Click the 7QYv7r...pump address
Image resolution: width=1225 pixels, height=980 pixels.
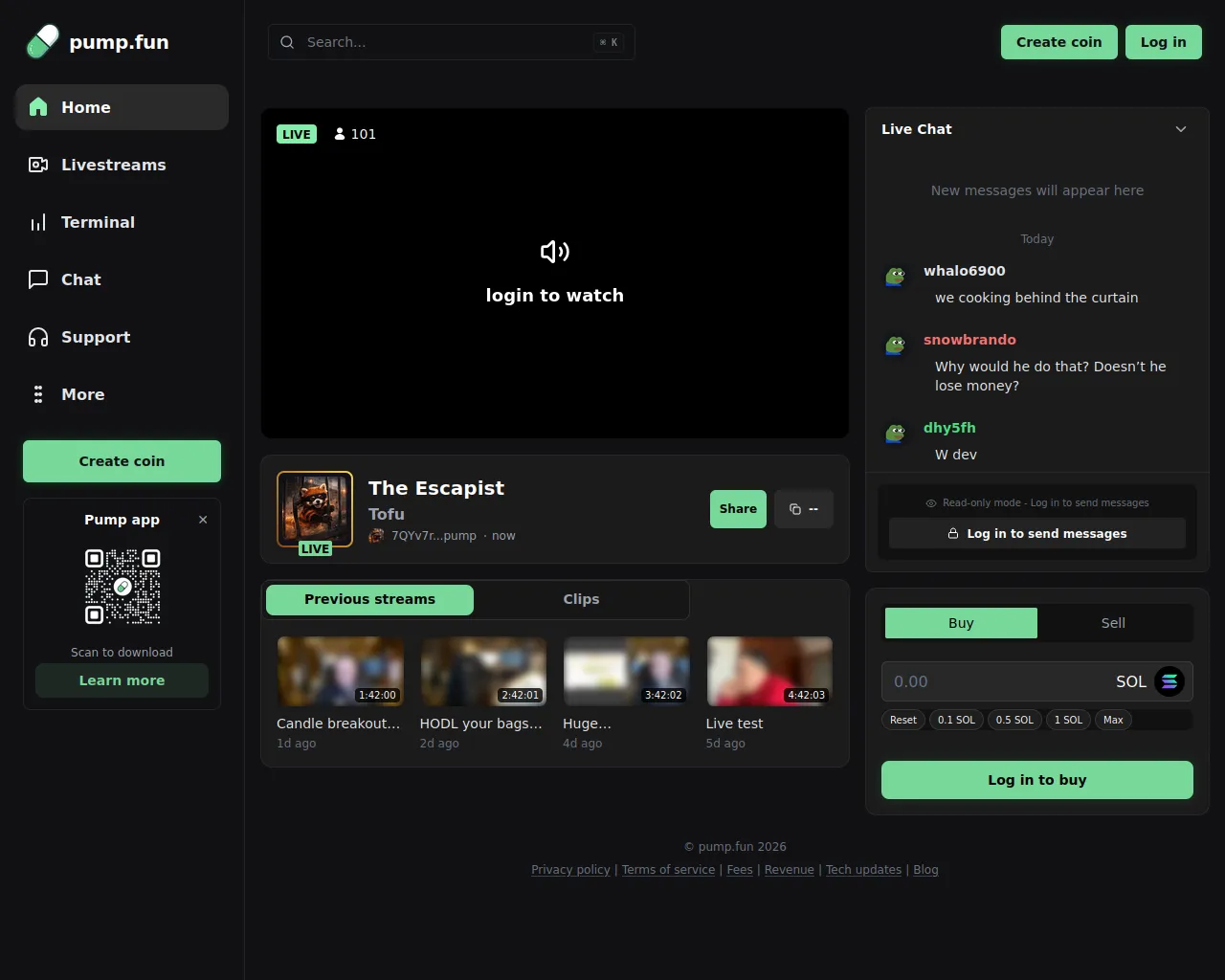coord(434,536)
